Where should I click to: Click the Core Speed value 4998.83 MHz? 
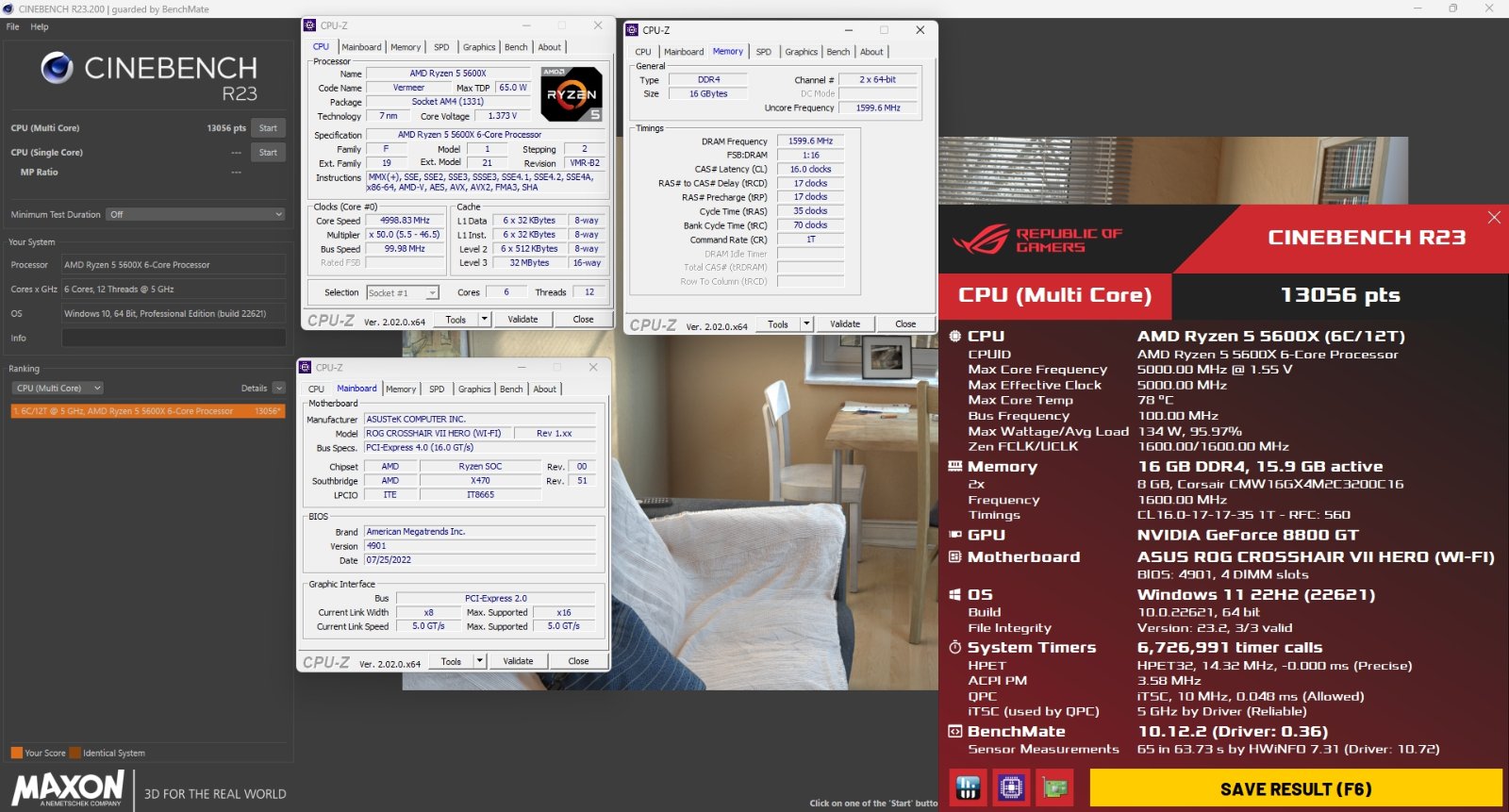pos(405,221)
